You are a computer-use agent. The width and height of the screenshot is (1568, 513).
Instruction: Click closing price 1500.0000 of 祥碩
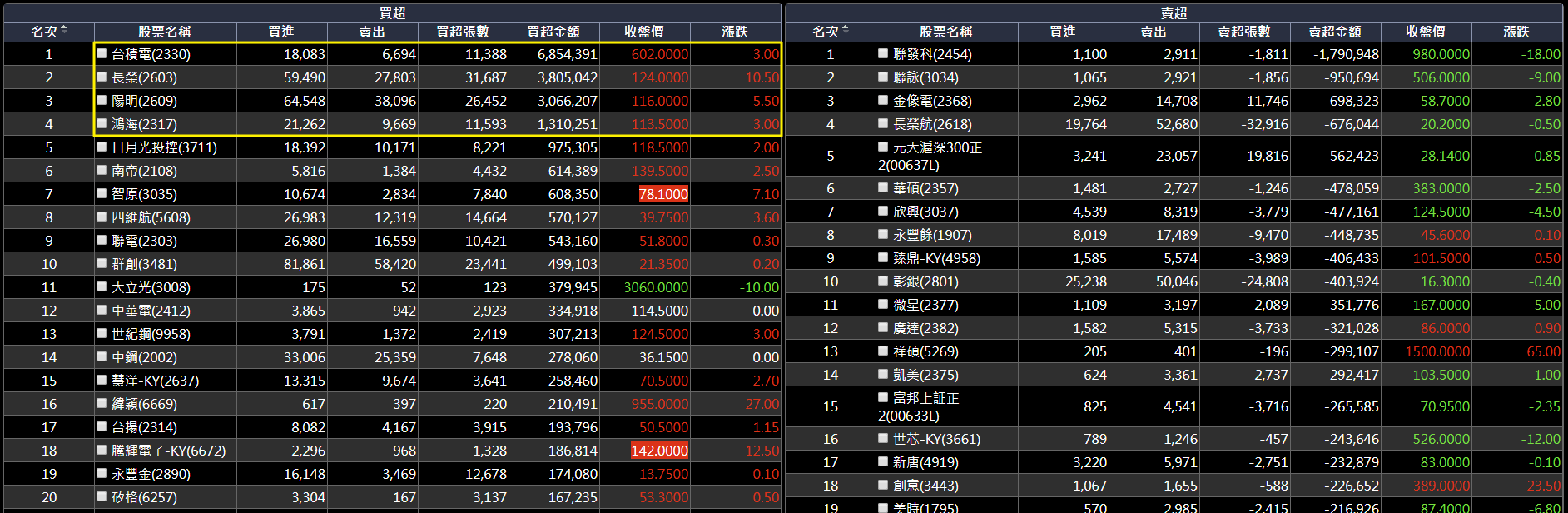1437,351
